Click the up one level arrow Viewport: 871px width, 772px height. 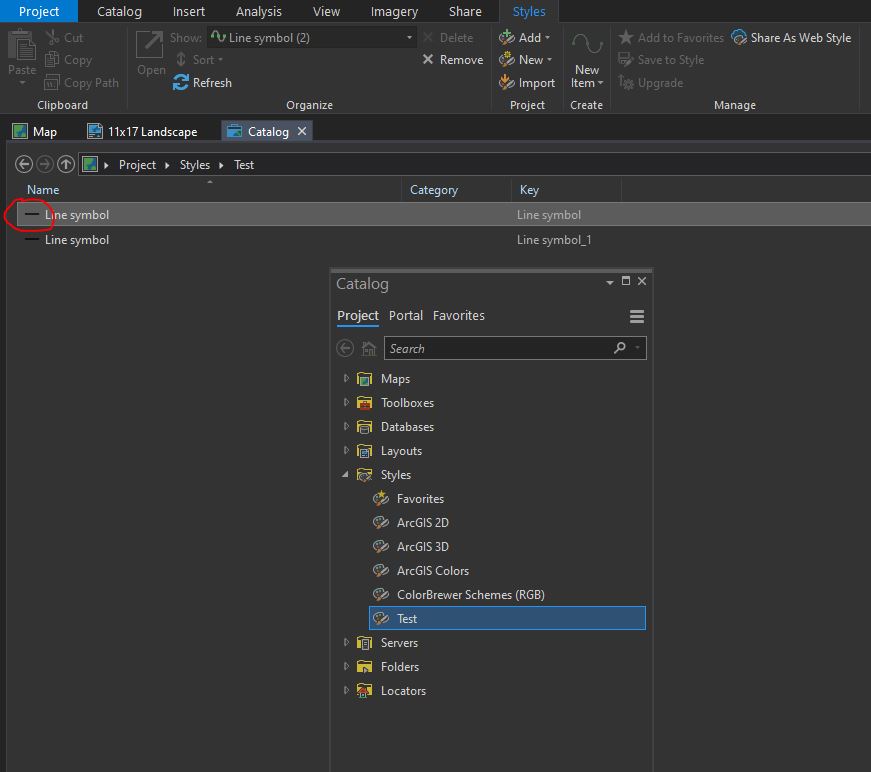(66, 164)
